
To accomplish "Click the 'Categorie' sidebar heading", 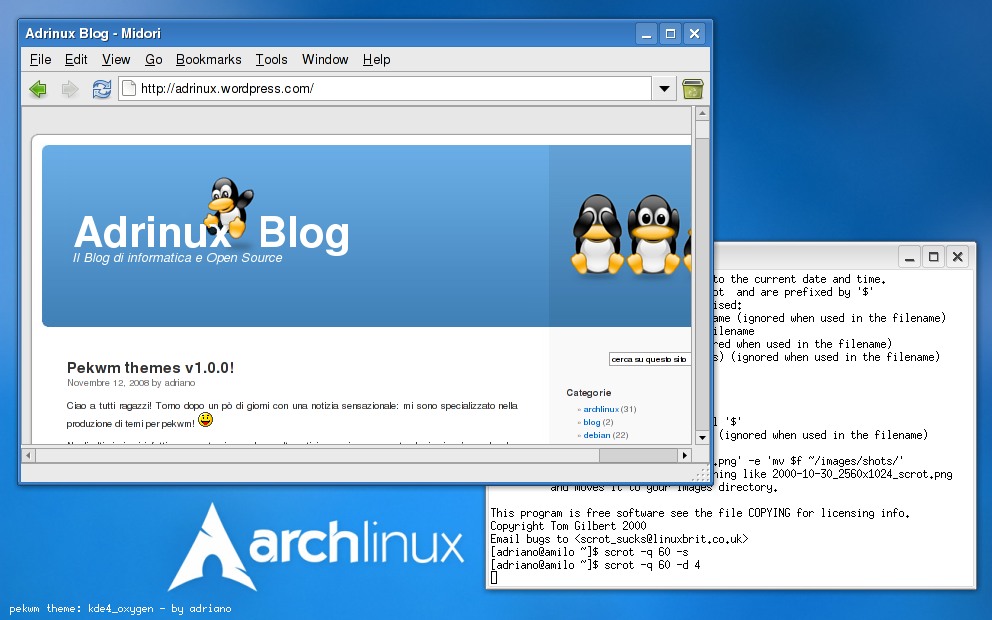I will coord(588,393).
